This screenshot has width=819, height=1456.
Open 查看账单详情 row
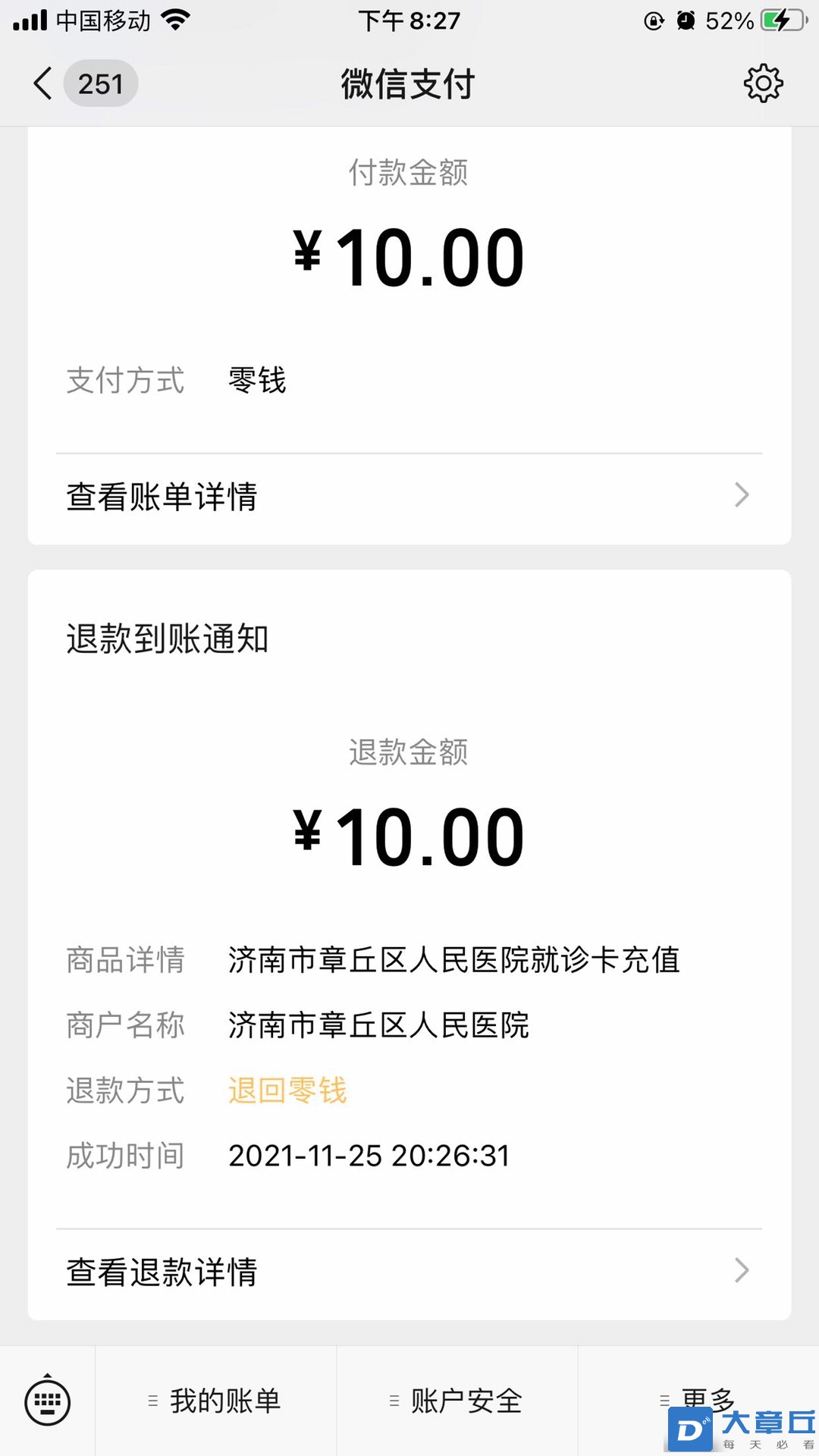409,497
